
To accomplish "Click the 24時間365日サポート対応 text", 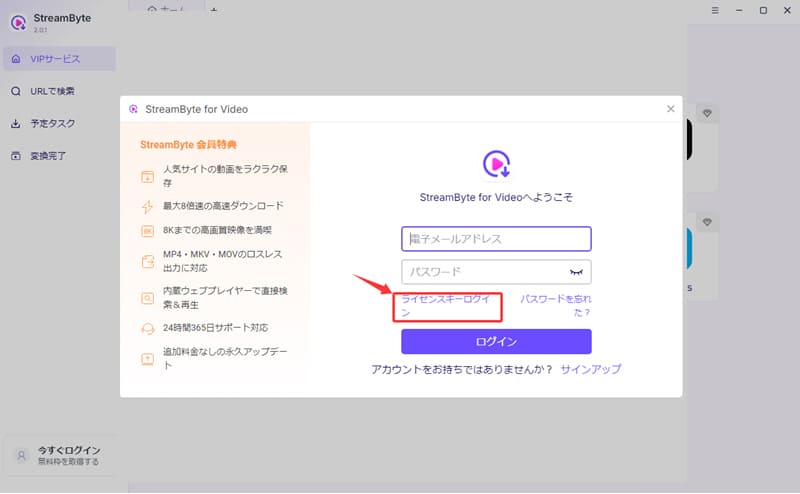I will (215, 328).
